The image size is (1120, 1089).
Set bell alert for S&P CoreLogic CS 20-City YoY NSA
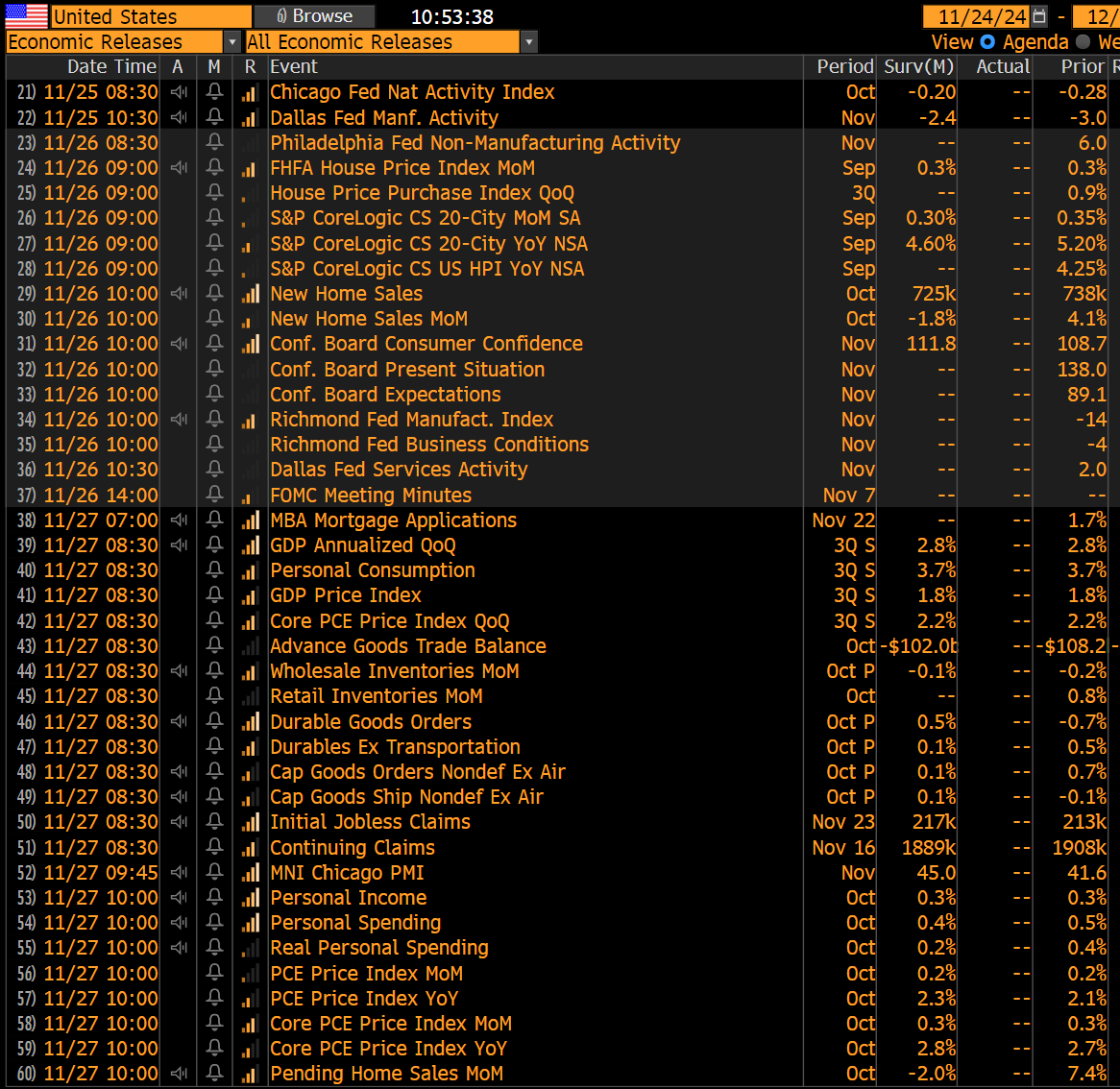pos(214,243)
